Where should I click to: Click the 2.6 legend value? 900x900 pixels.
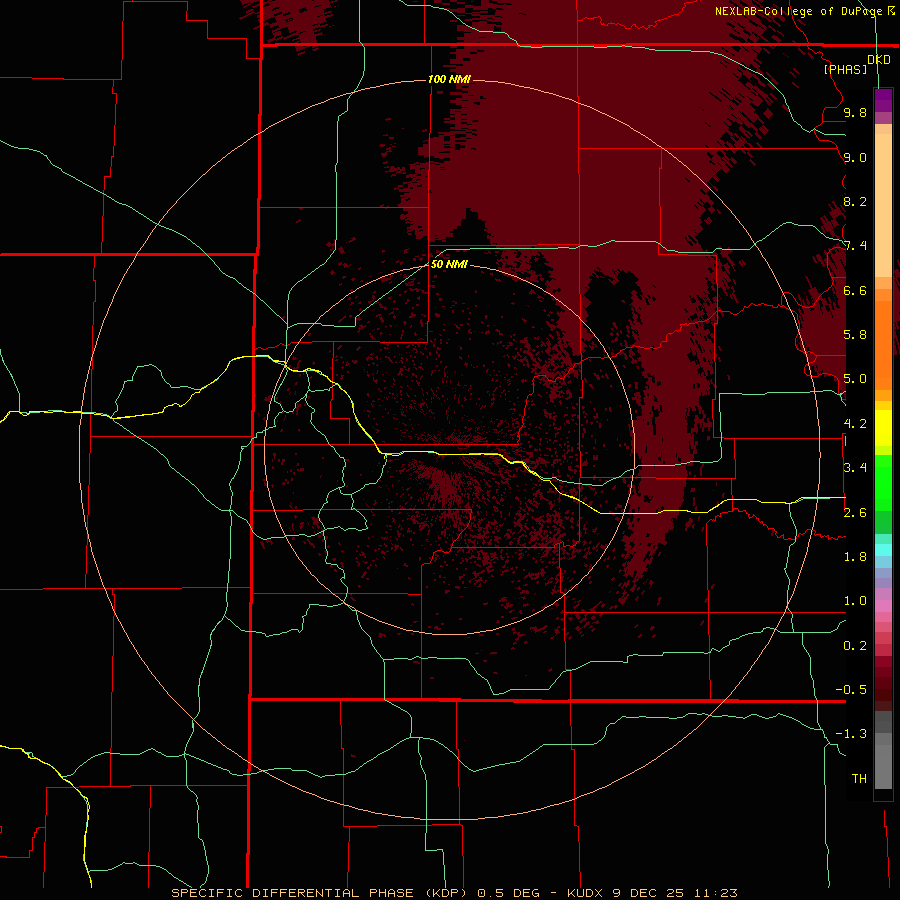point(855,513)
